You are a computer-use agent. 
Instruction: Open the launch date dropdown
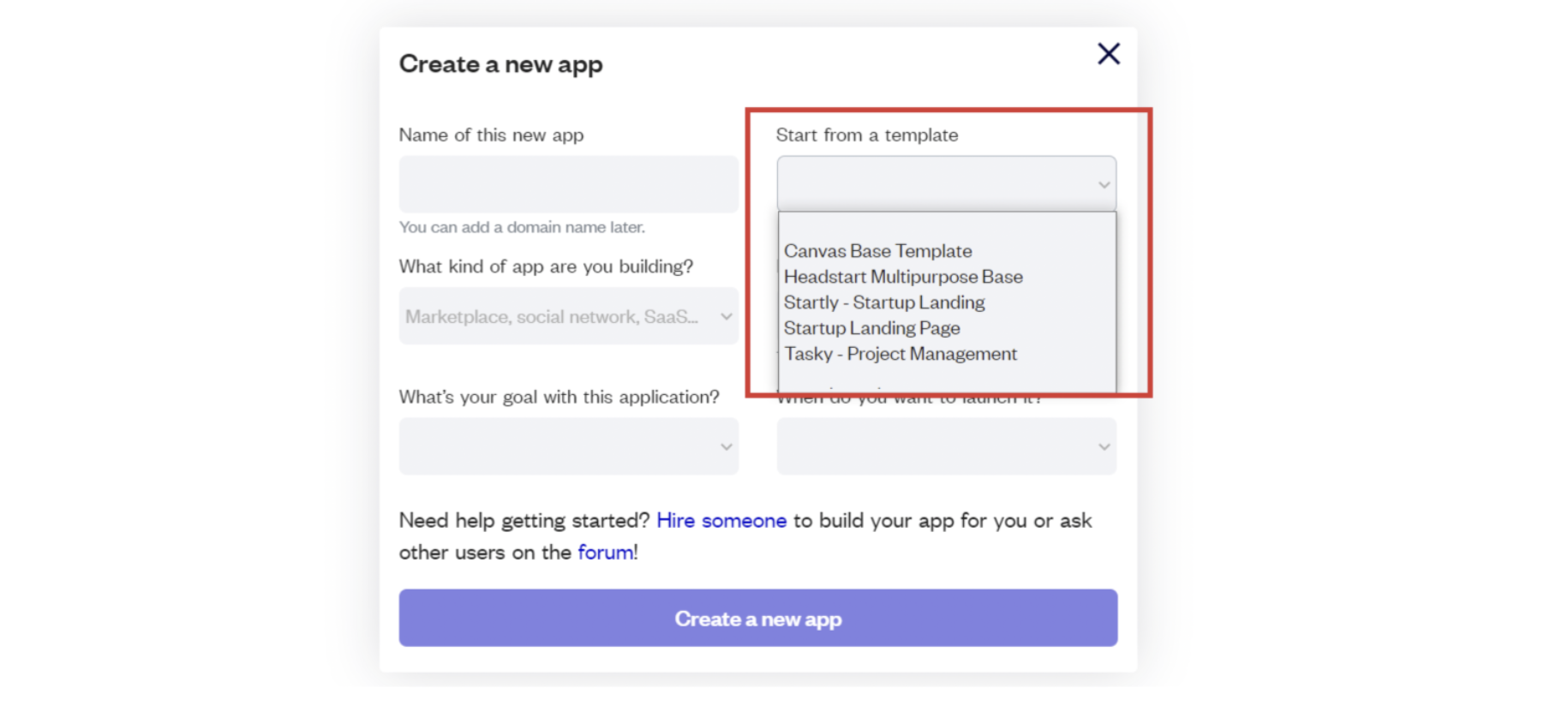(x=934, y=446)
